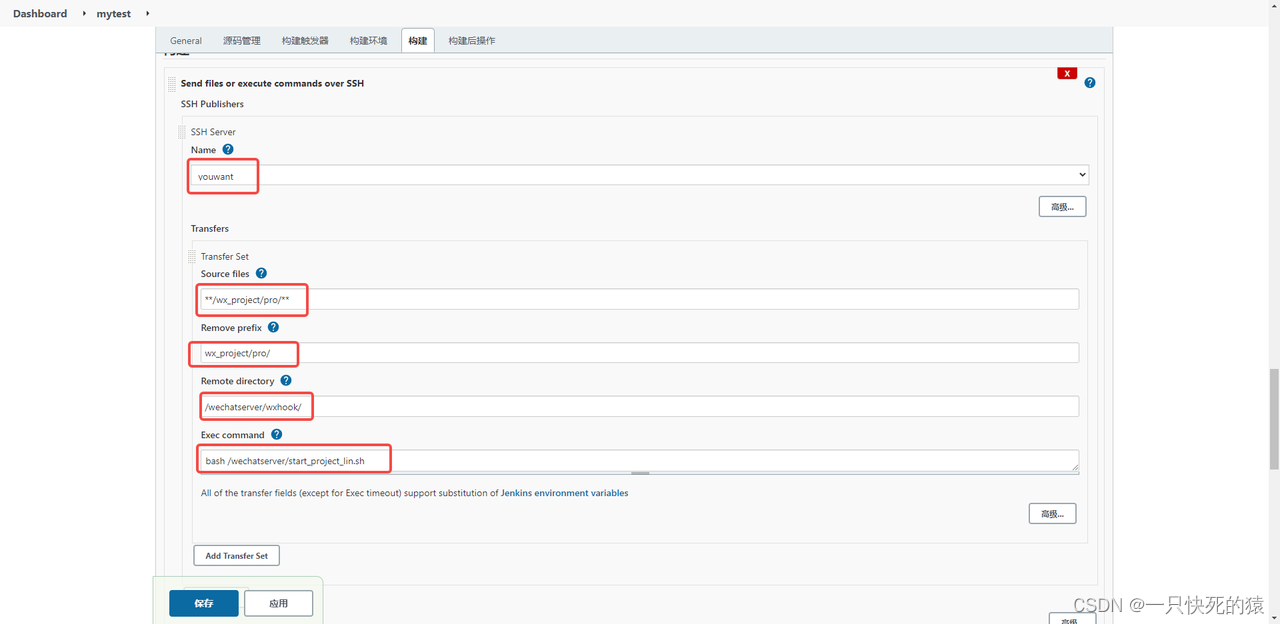Open help for SSH build step
Viewport: 1280px width, 624px height.
coord(1090,83)
